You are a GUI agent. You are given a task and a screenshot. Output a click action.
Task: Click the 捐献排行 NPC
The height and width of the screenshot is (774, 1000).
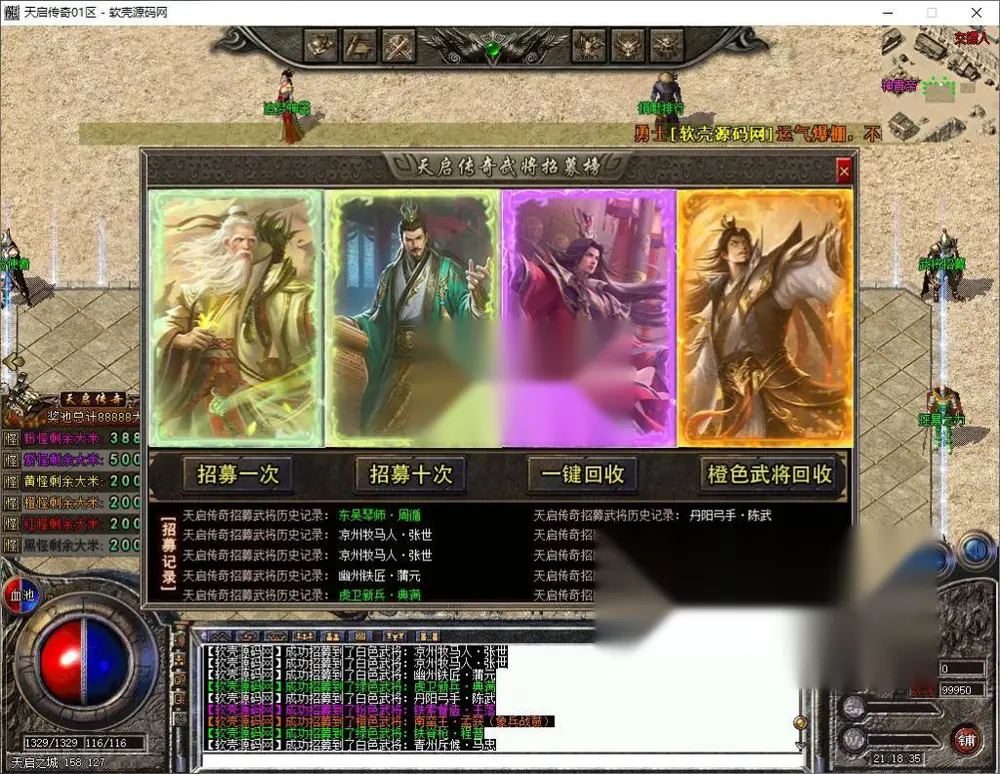point(664,99)
